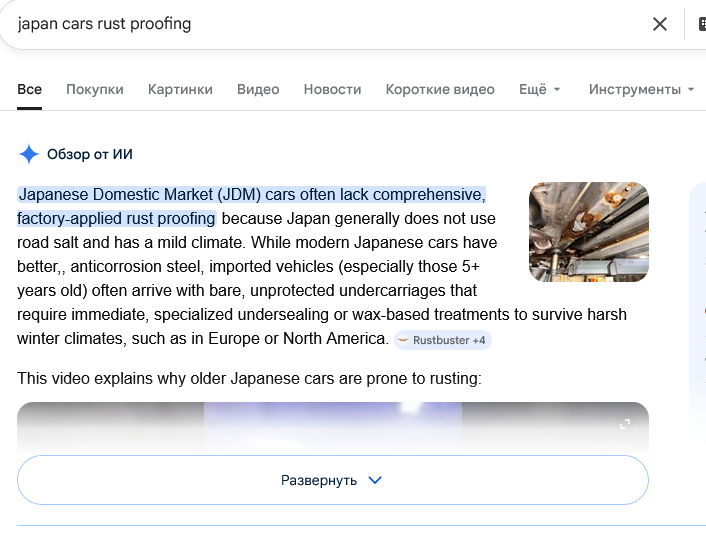706x551 pixels.
Task: Click the chevron arrow beside Развернуть
Action: [x=375, y=480]
